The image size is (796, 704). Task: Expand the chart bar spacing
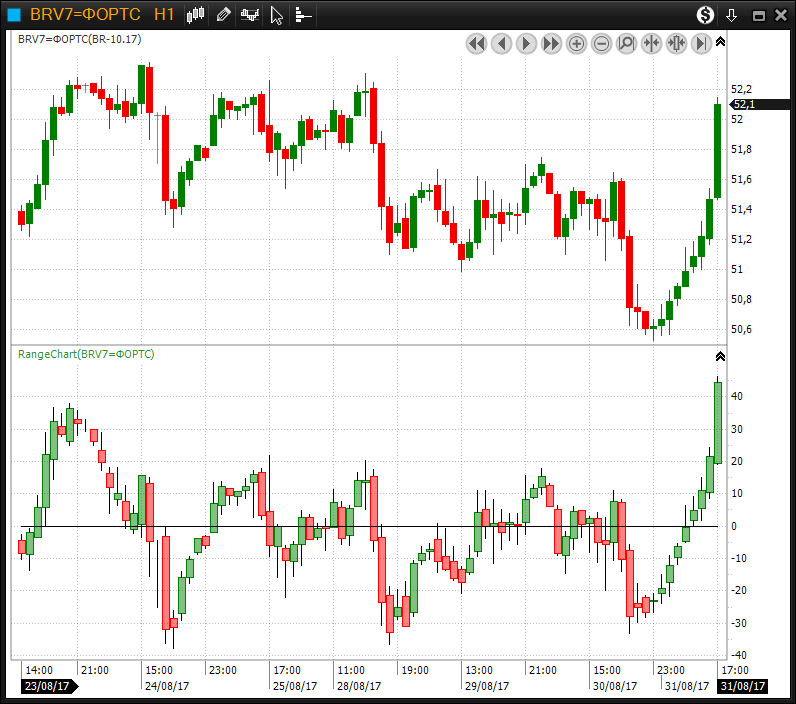tap(677, 43)
